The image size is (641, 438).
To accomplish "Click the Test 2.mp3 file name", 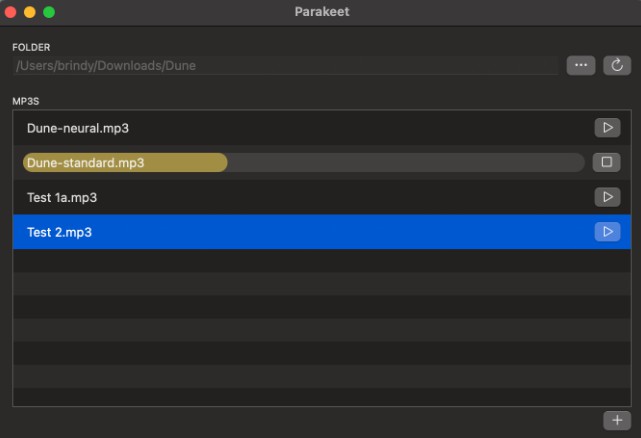I will click(62, 232).
